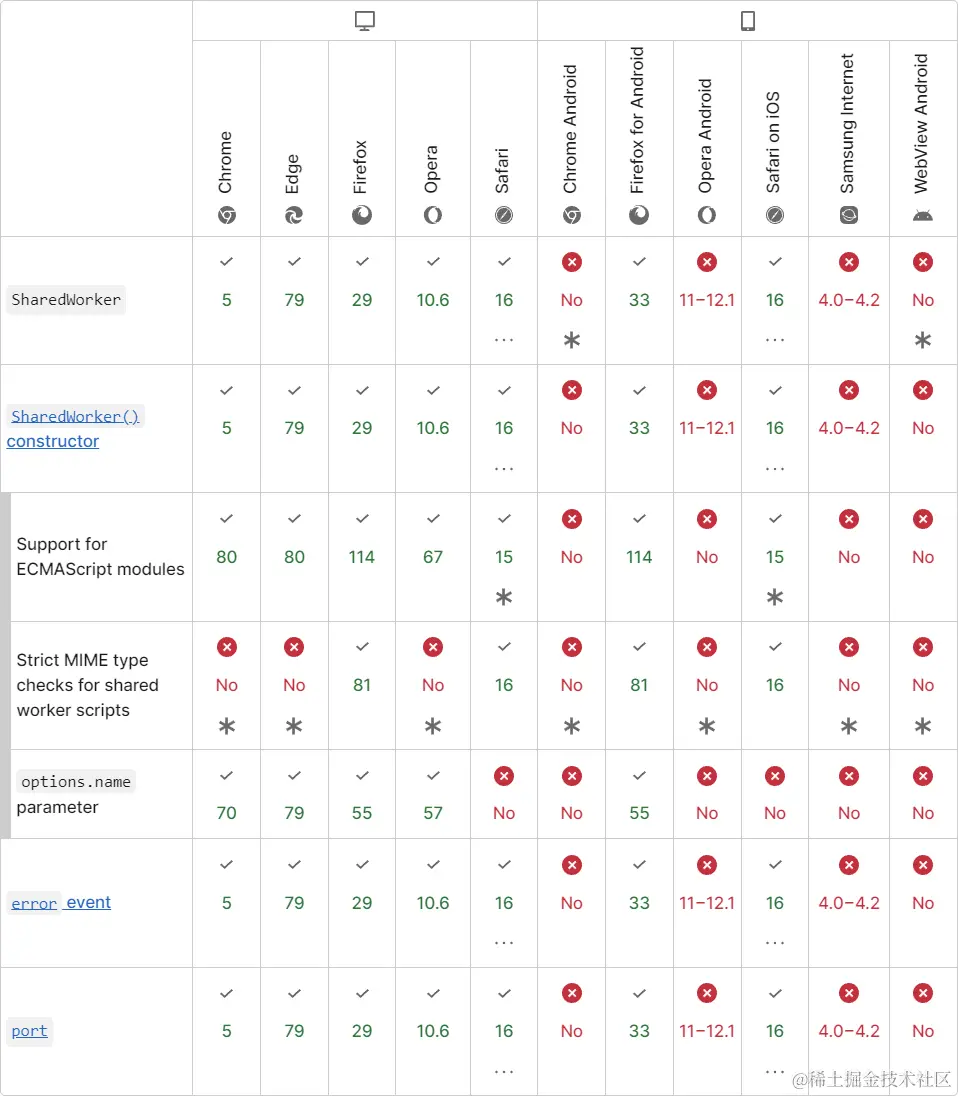The image size is (958, 1096).
Task: Click Opera Android 11–12.1 cell in port row
Action: 707,1031
